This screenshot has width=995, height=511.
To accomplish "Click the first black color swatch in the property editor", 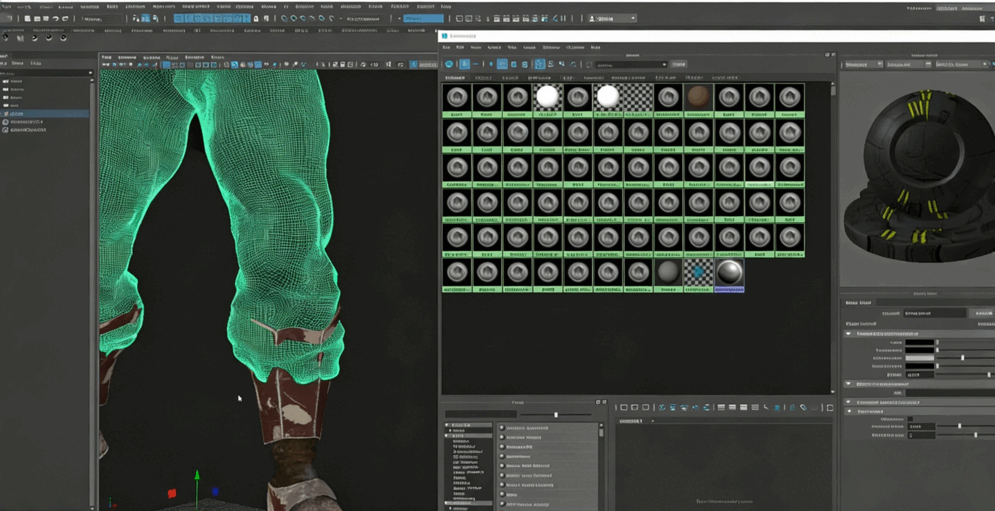I will [x=919, y=342].
